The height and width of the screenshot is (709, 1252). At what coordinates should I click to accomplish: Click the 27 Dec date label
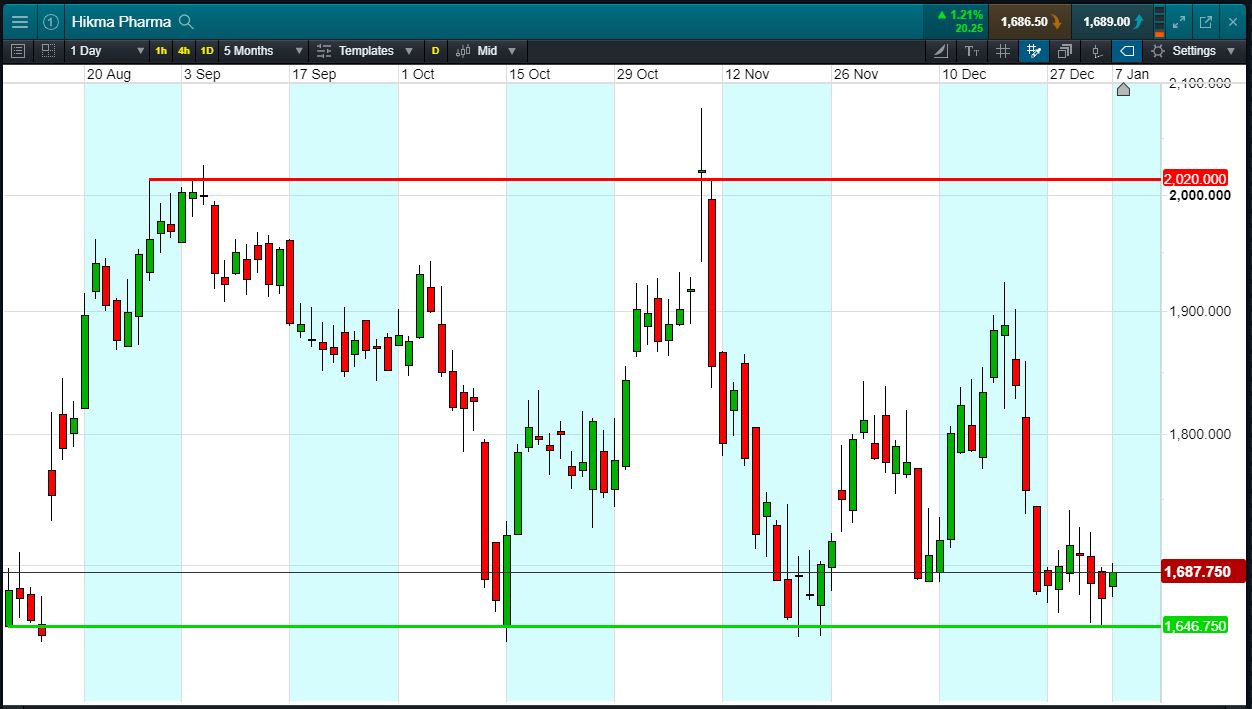1072,74
